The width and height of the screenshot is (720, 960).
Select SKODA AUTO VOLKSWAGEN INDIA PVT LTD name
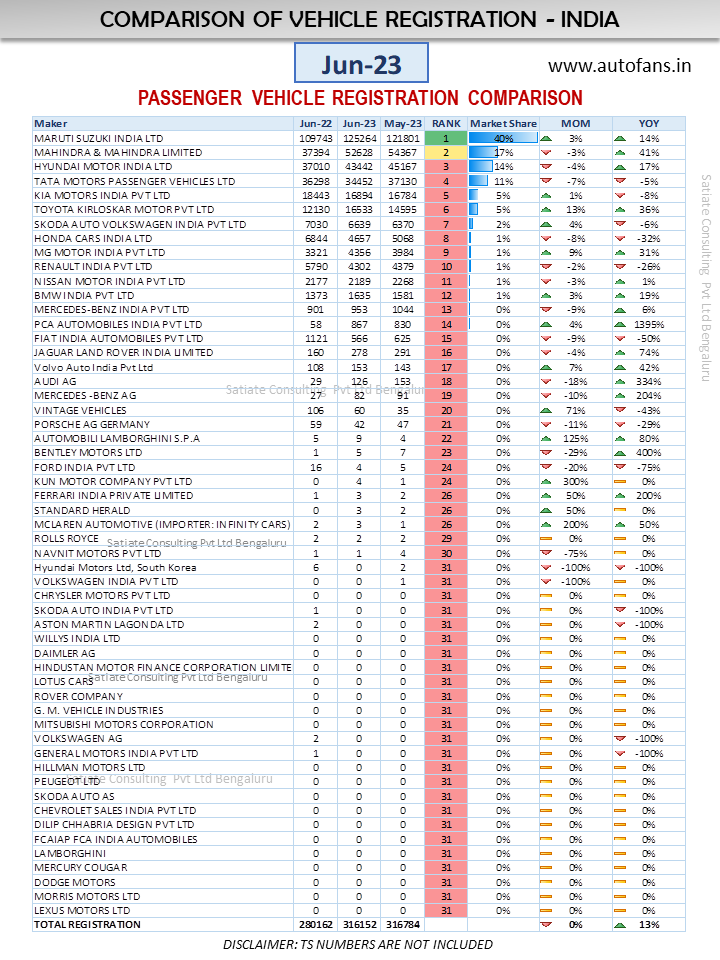(x=140, y=225)
